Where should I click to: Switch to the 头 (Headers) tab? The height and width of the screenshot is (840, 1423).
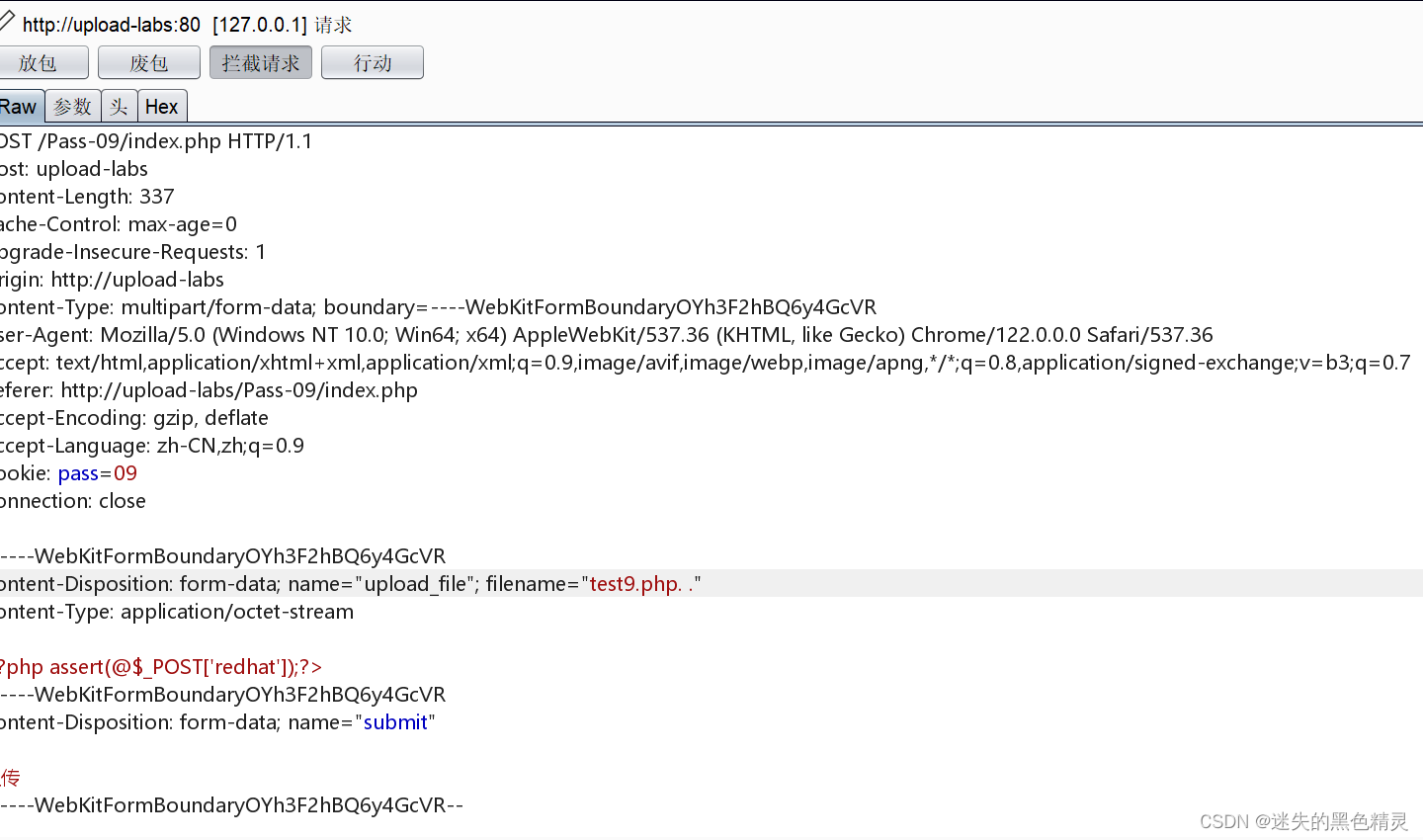[x=119, y=106]
